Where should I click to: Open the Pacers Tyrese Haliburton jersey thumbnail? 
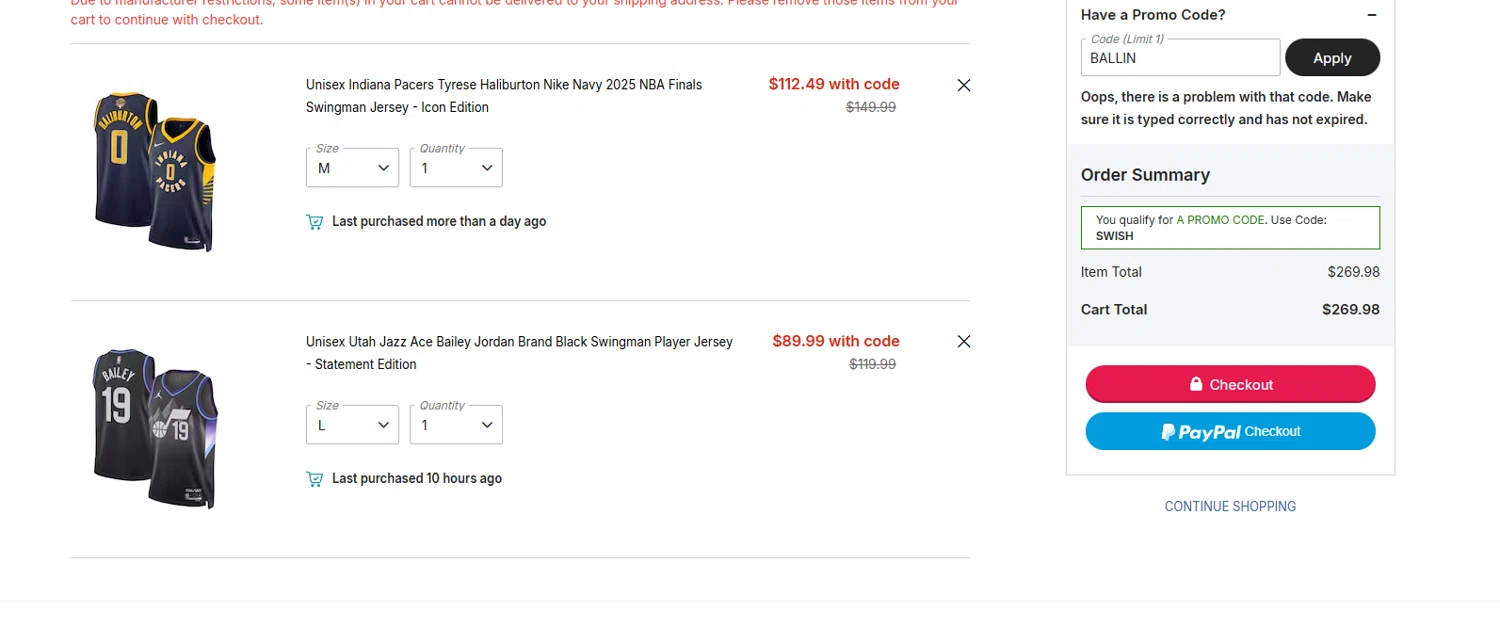(155, 171)
